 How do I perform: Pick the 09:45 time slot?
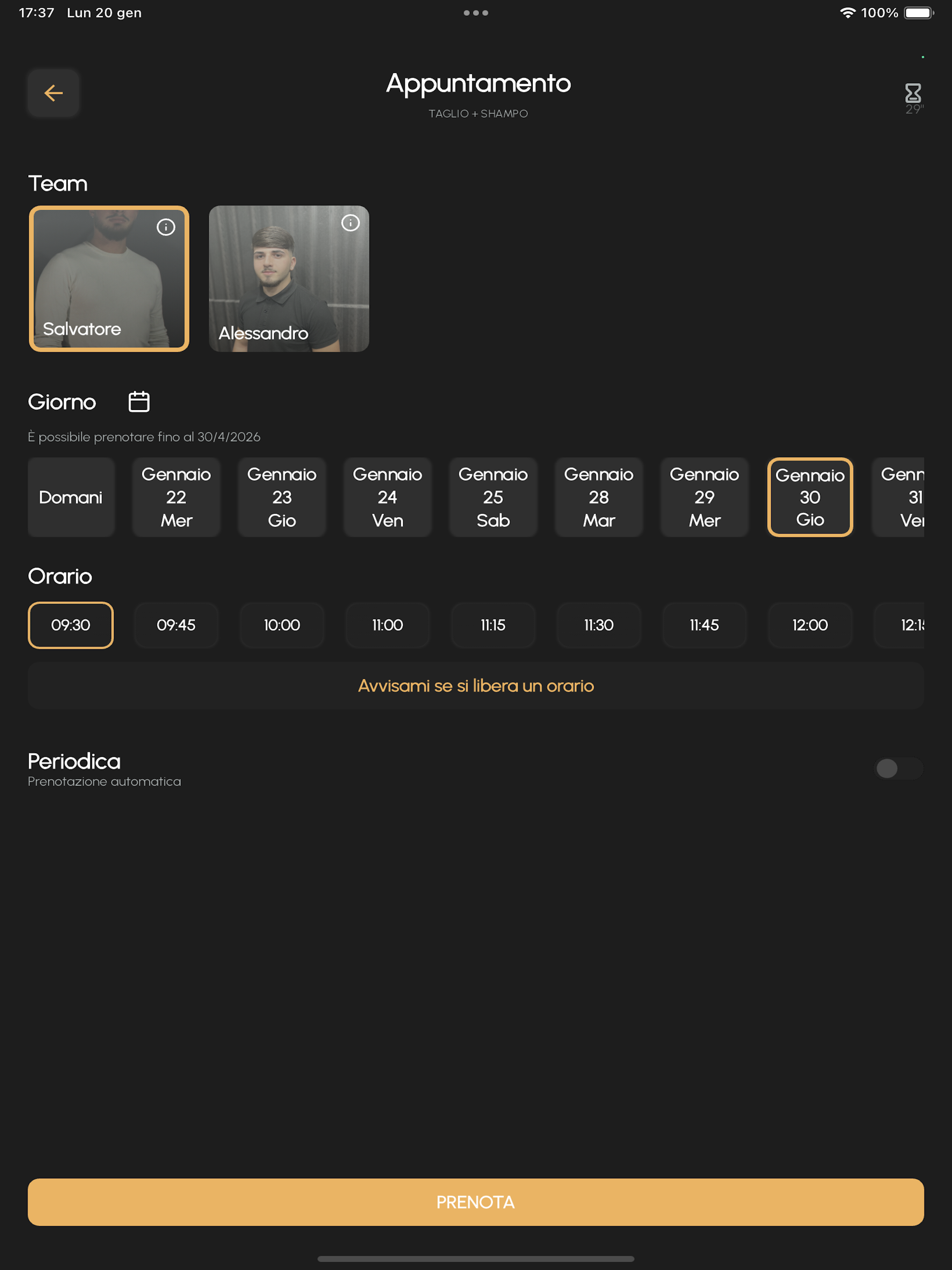(176, 625)
